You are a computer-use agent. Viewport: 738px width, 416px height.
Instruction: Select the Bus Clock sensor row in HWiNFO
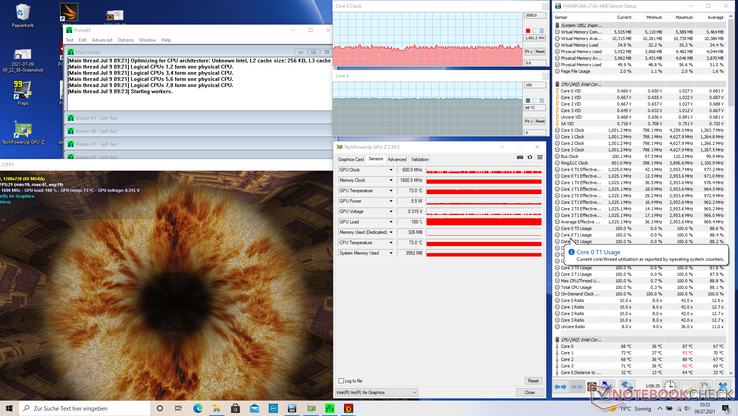click(x=641, y=156)
